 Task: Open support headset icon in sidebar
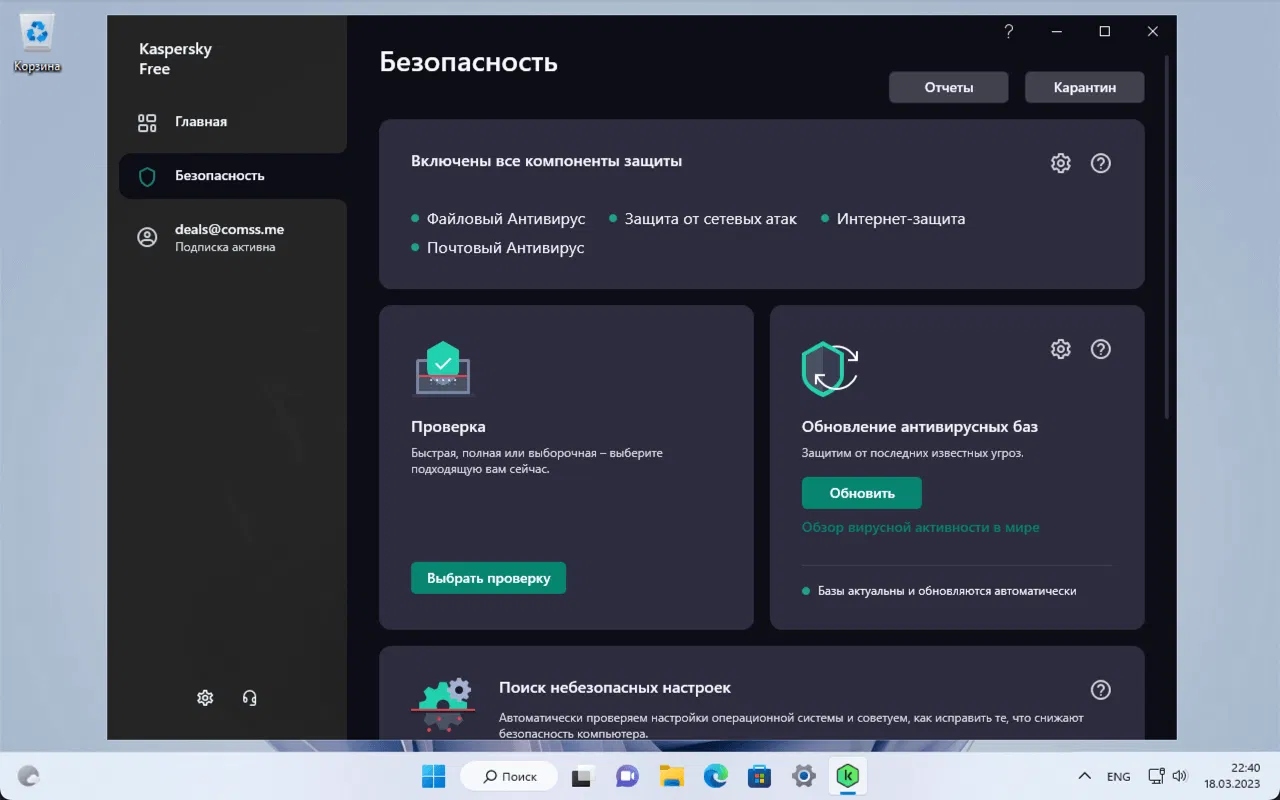tap(250, 698)
